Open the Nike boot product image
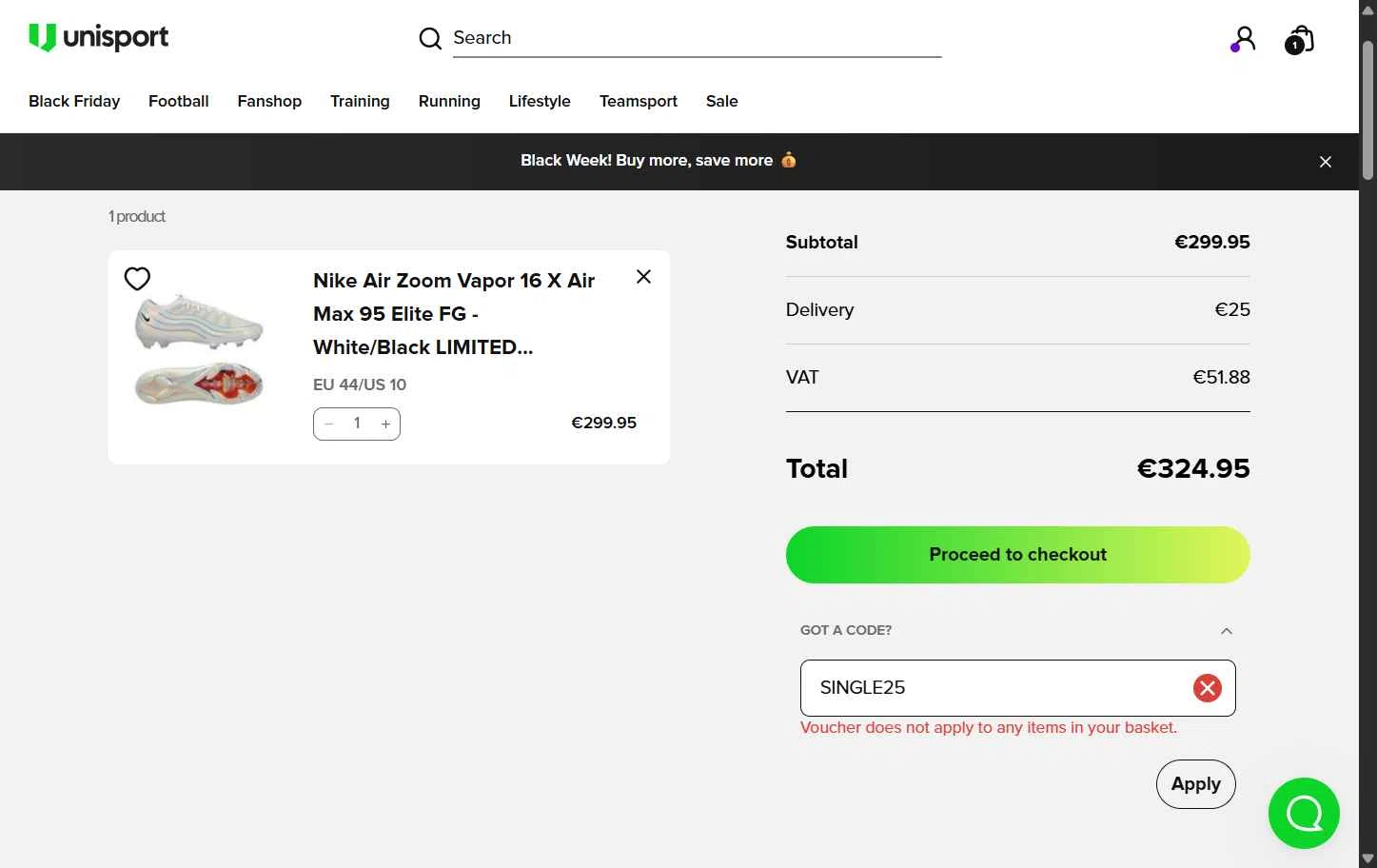Screen dimensions: 1377x868 tap(199, 351)
